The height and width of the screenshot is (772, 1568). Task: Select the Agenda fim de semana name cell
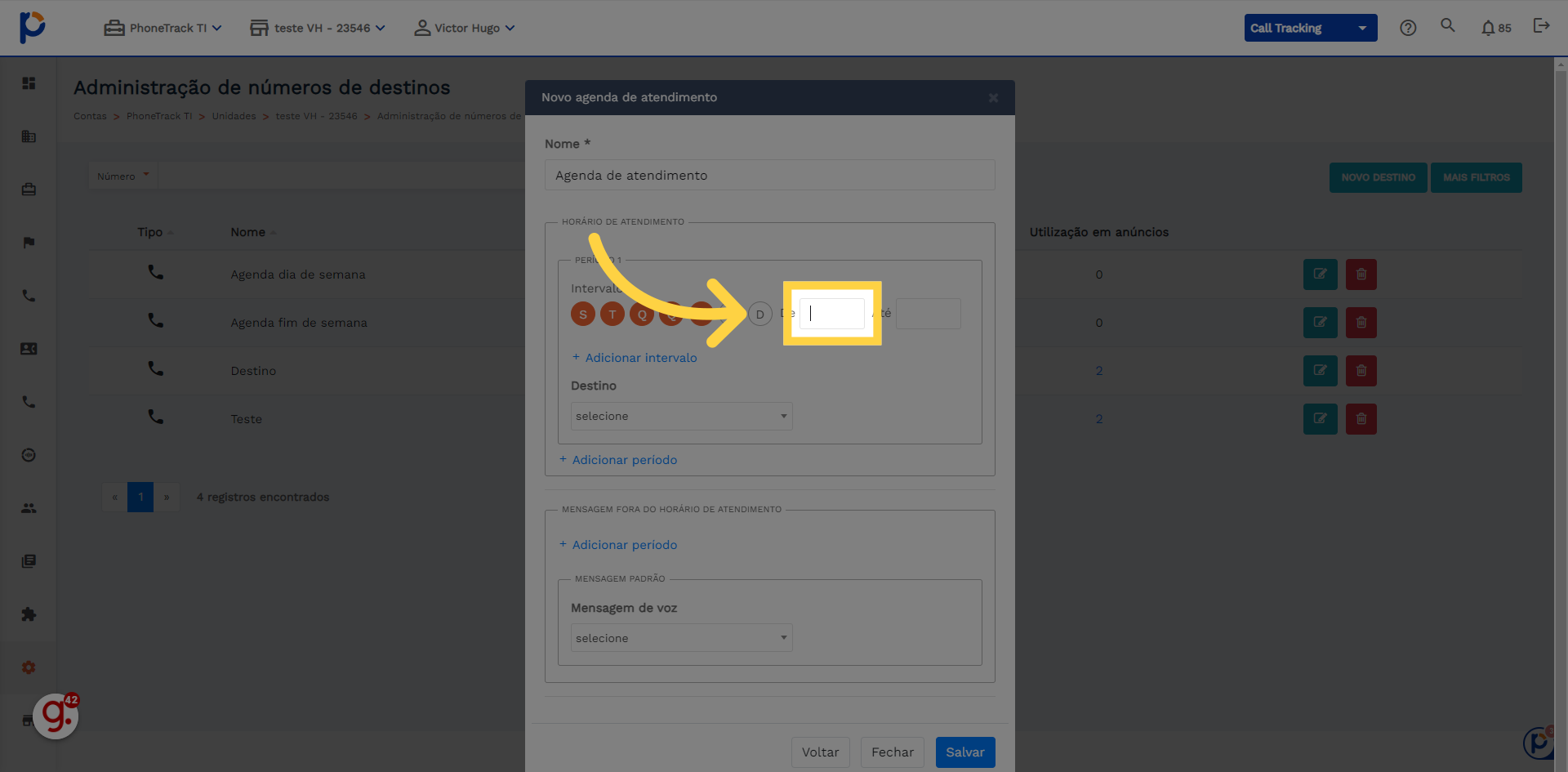point(299,323)
